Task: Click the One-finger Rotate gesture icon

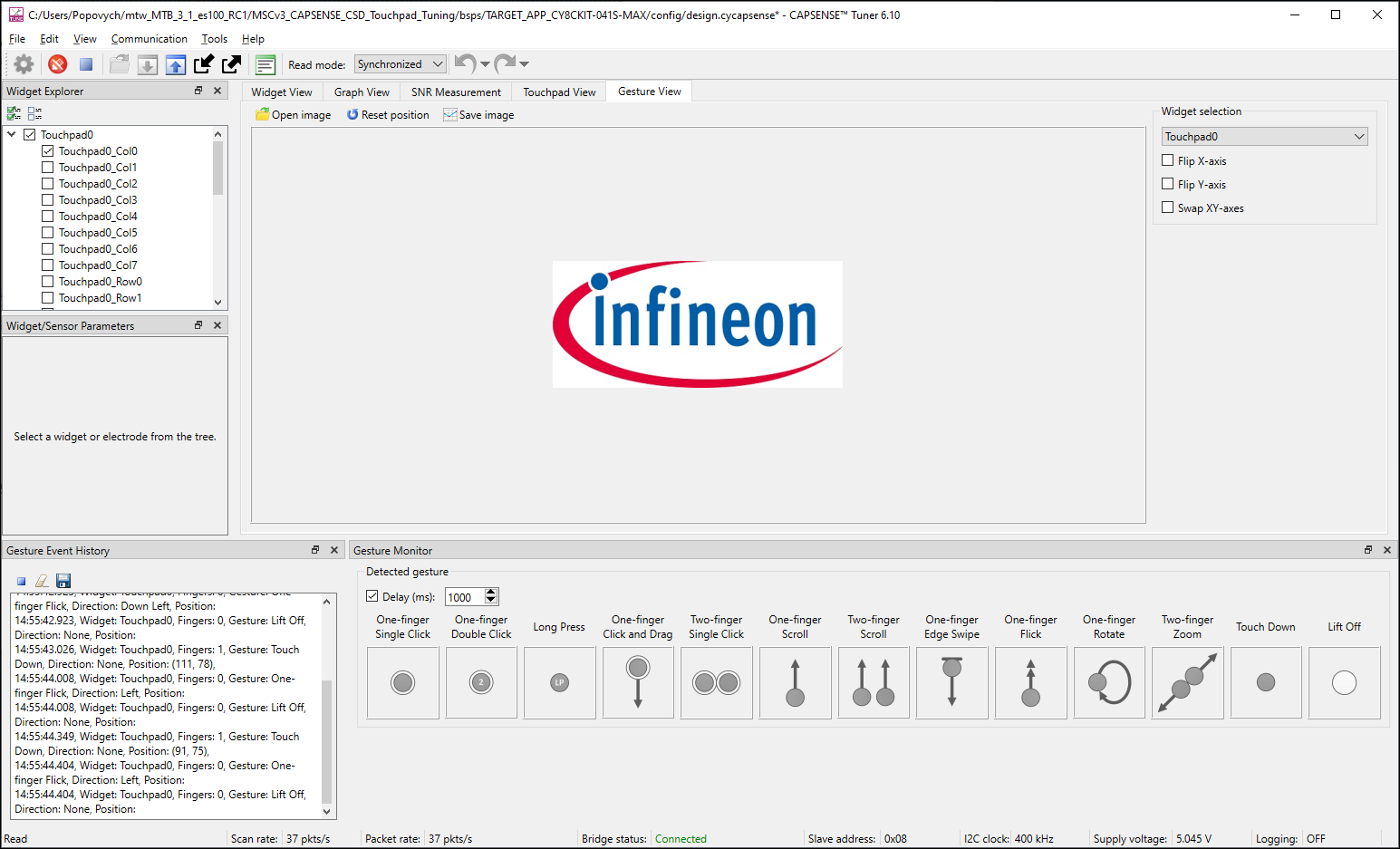Action: [x=1109, y=683]
